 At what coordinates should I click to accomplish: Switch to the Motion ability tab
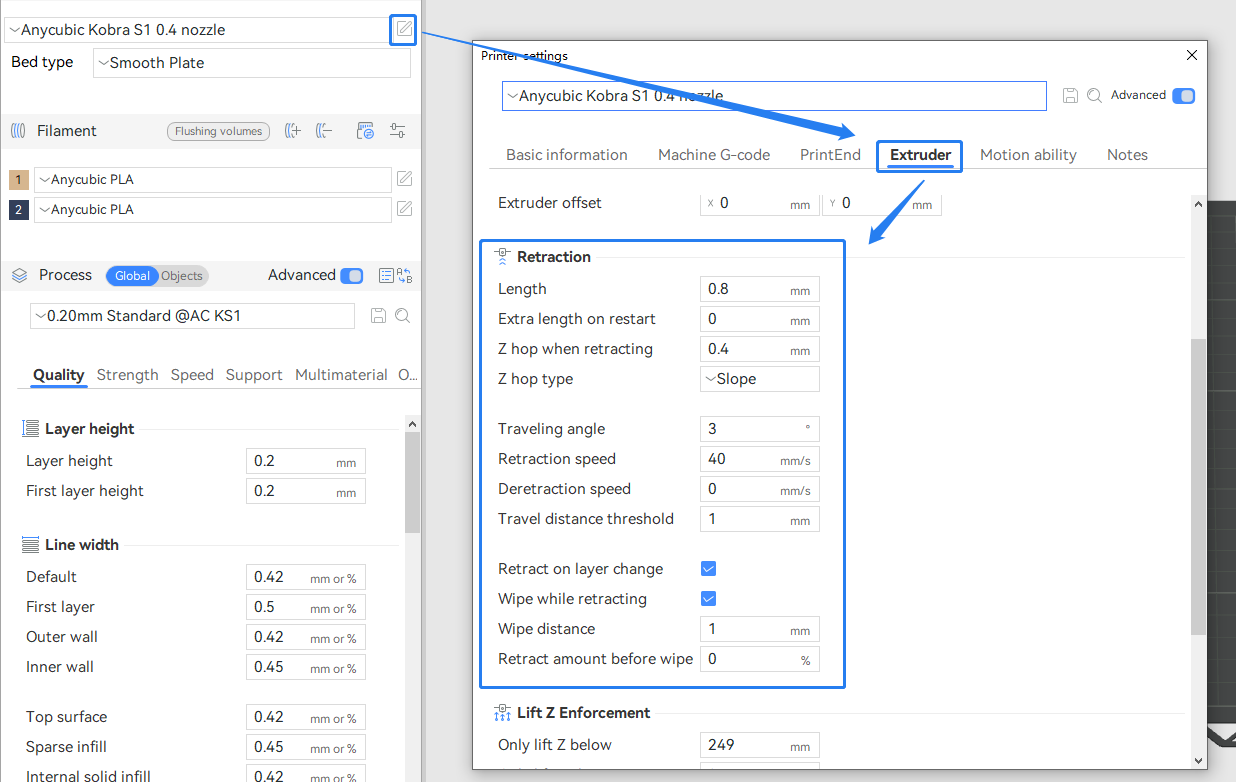1027,155
